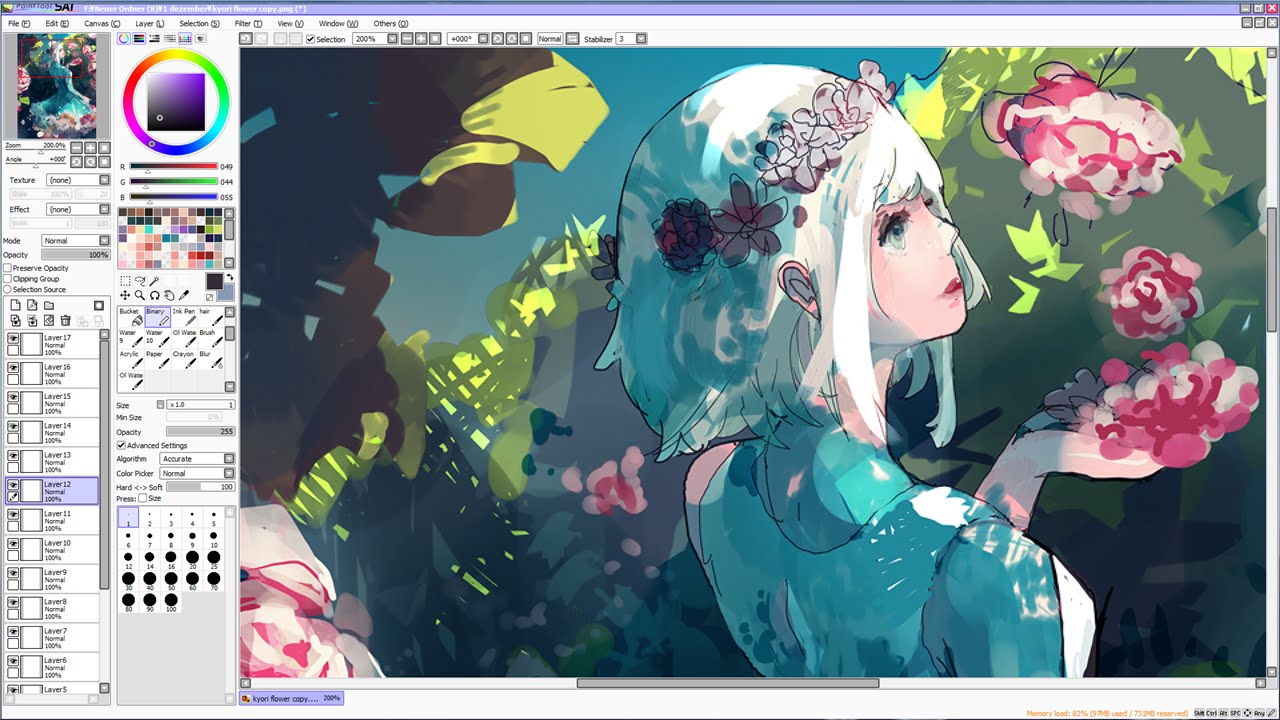Screen dimensions: 1280x720
Task: Create a new layer folder
Action: [x=49, y=305]
